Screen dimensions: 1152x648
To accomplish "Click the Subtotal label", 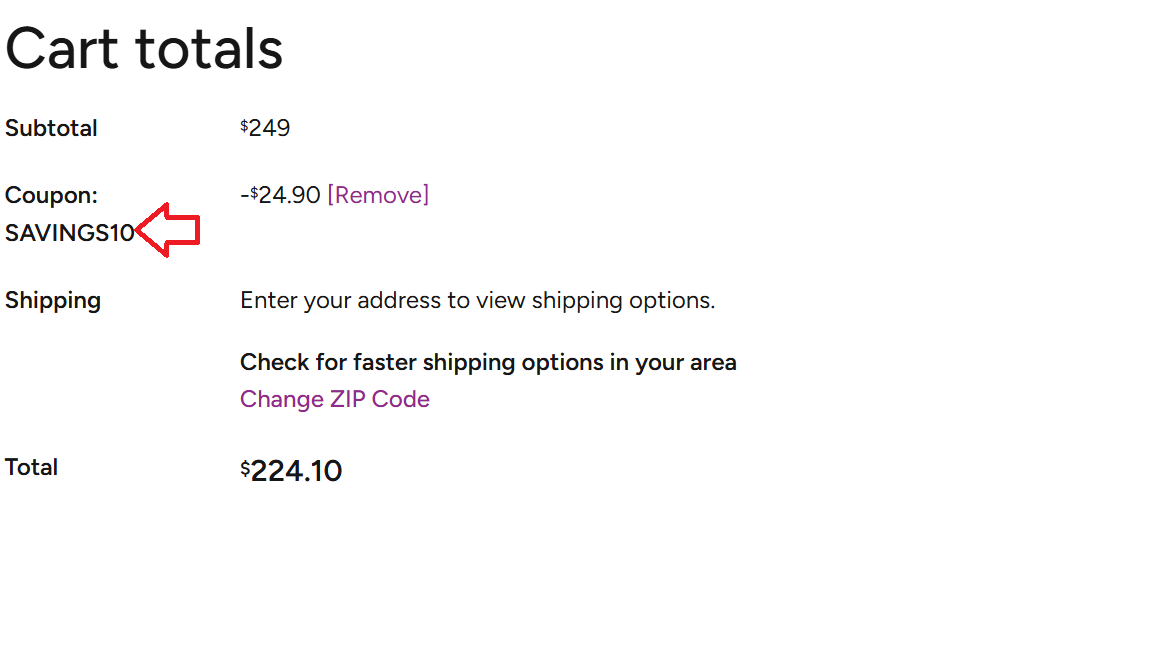I will tap(51, 128).
